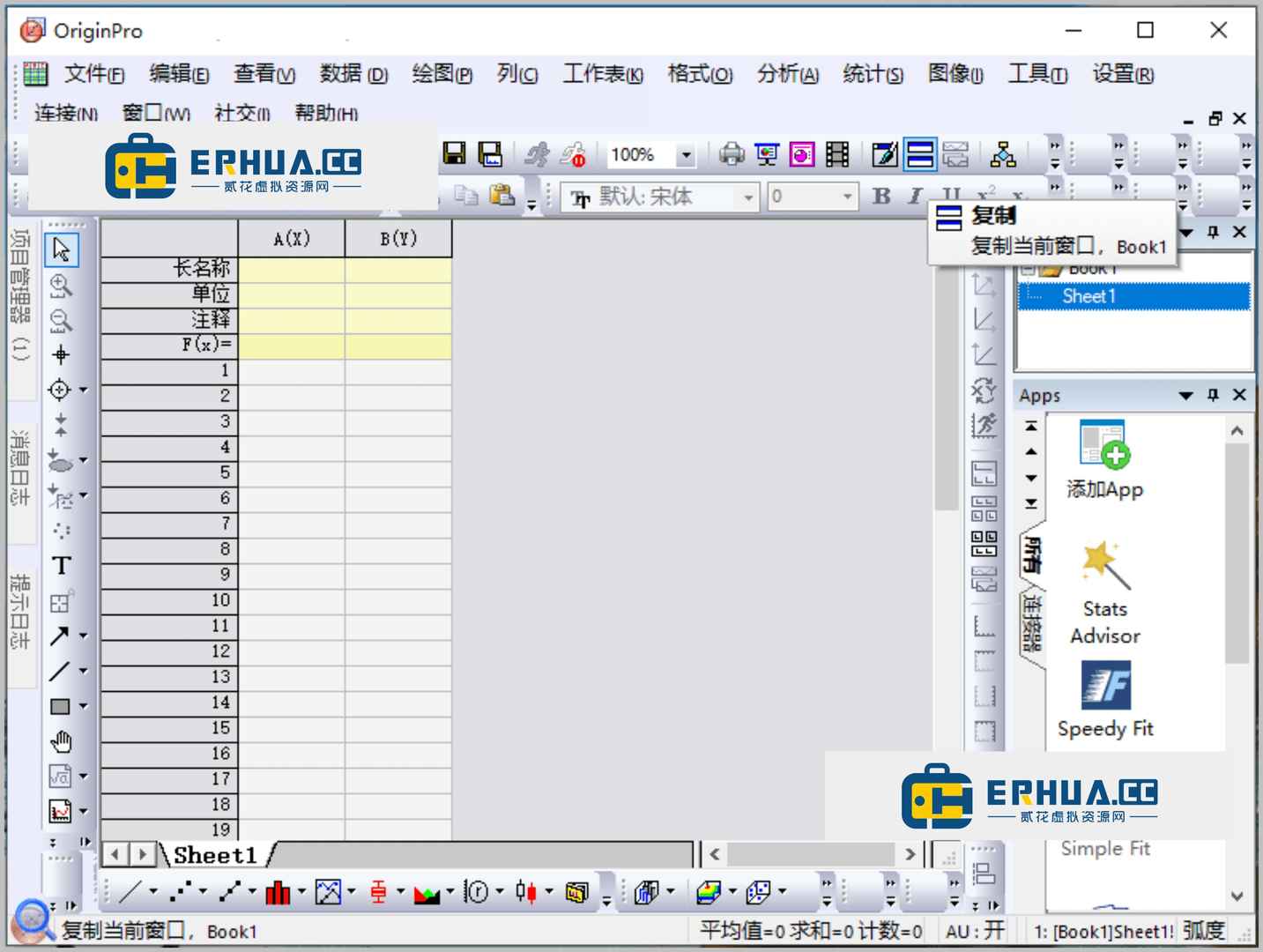Toggle the AU: 开 status indicator
1263x952 pixels.
click(x=975, y=931)
